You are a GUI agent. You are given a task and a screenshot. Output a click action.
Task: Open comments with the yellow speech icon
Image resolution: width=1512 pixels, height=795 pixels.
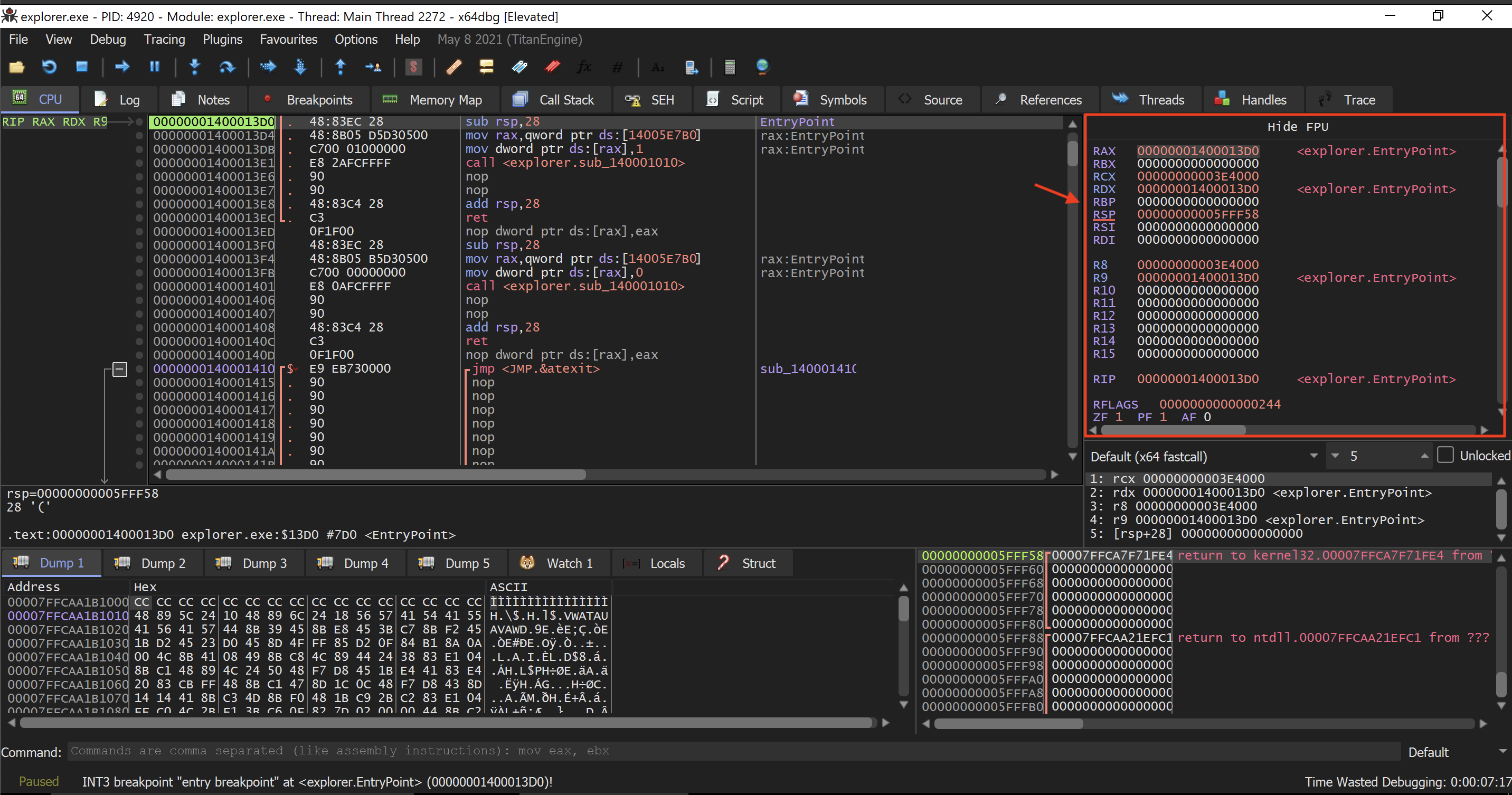point(486,67)
